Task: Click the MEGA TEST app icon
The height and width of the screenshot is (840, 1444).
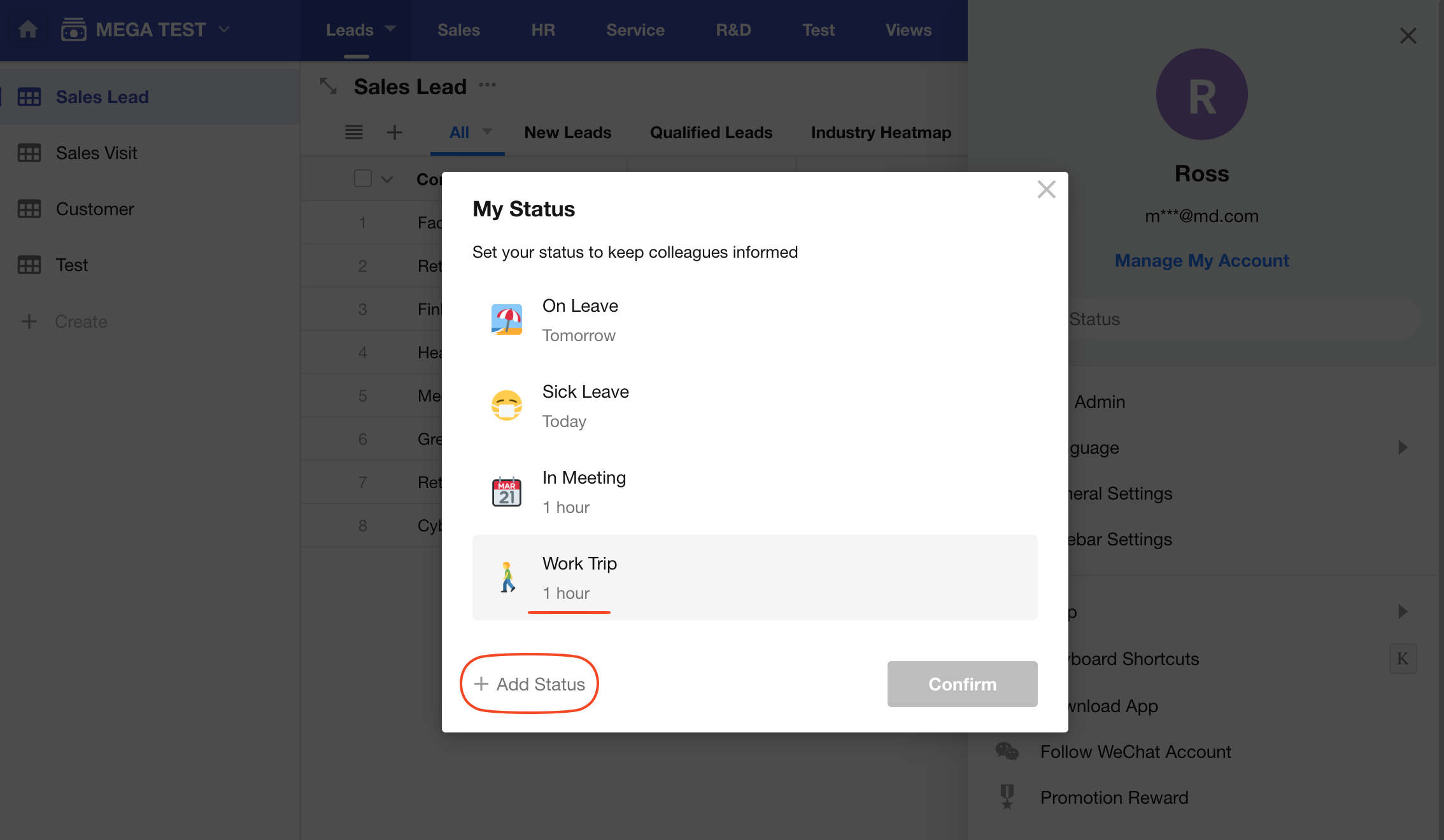Action: [73, 29]
